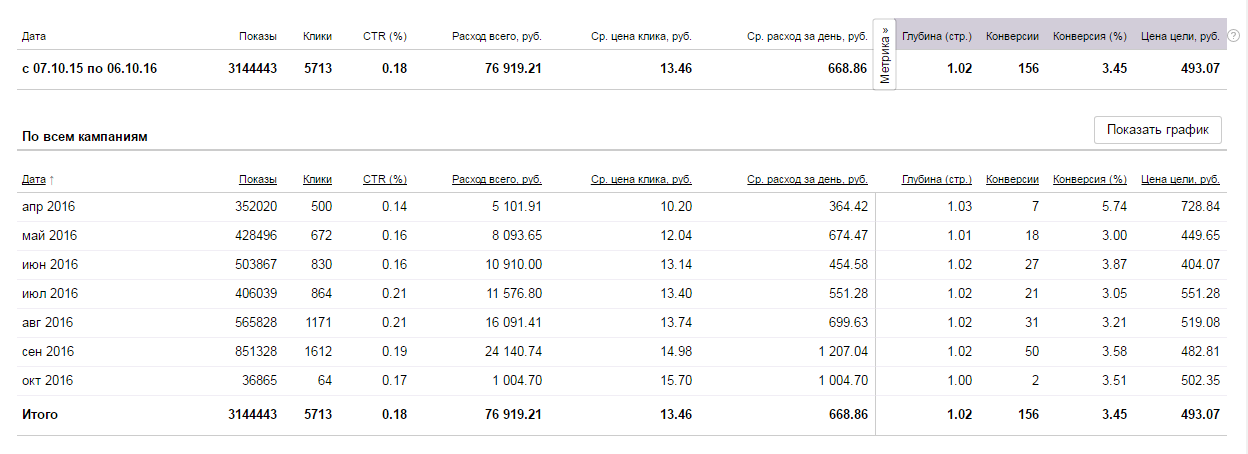Sort by Расход всего, руб. header
The width and height of the screenshot is (1248, 454).
click(497, 180)
